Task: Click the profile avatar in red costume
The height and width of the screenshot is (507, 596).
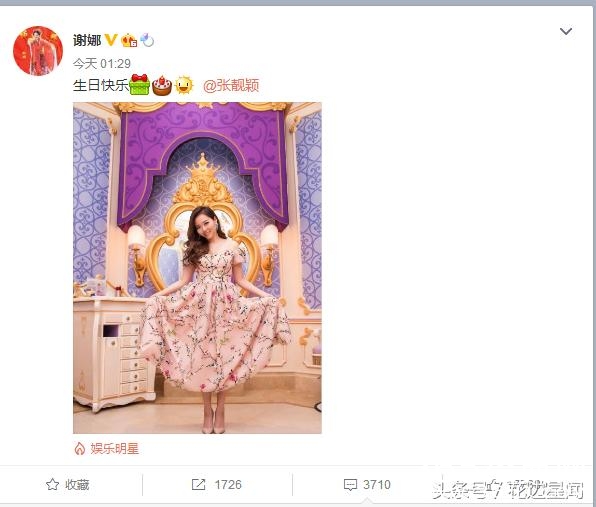Action: [x=38, y=51]
